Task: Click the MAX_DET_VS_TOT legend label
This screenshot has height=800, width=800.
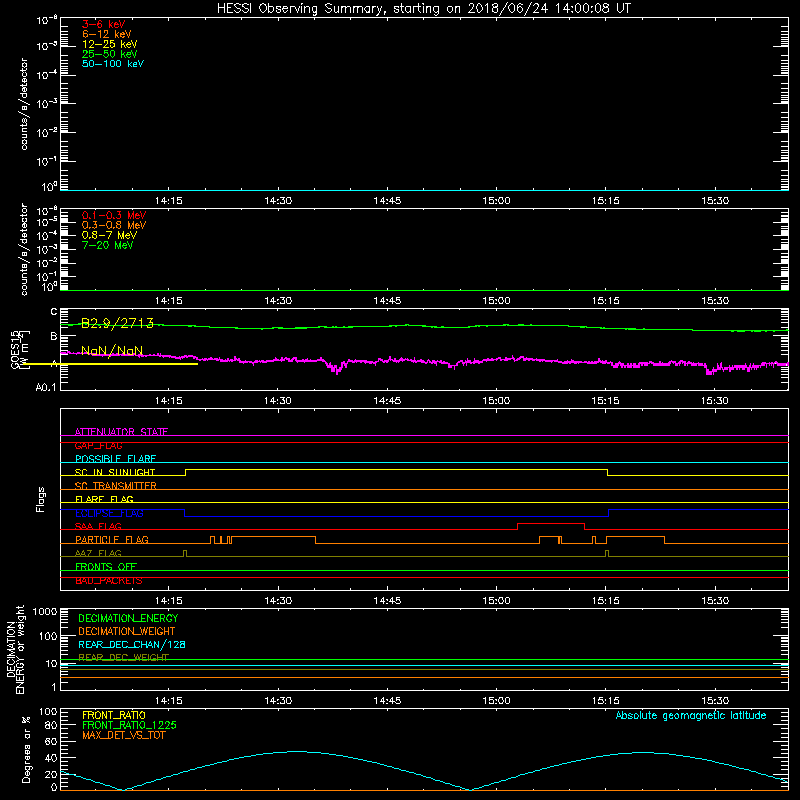Action: click(123, 735)
